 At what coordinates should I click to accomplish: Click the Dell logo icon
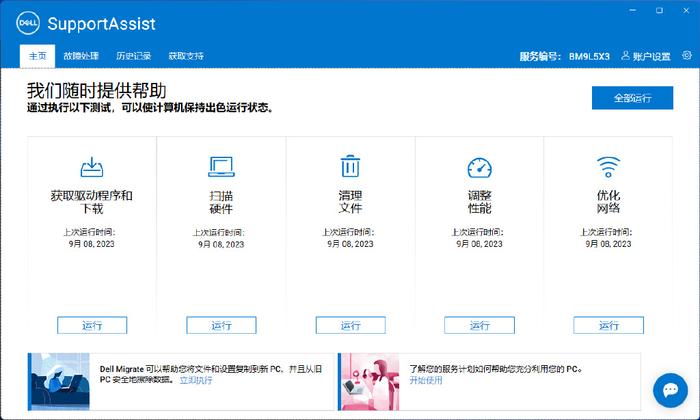[28, 23]
